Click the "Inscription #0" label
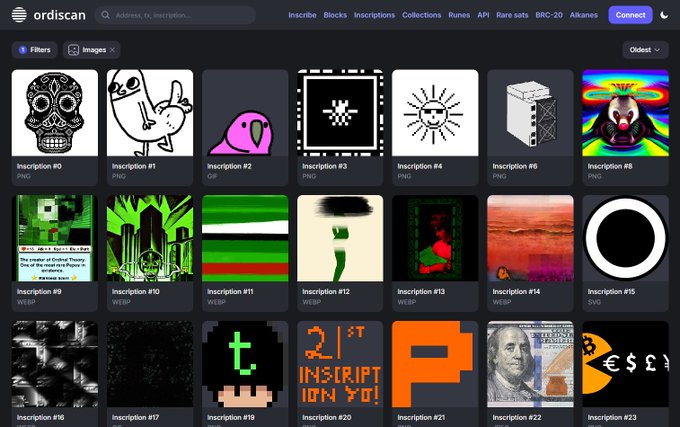Screen dimensions: 680x427 click(39, 166)
